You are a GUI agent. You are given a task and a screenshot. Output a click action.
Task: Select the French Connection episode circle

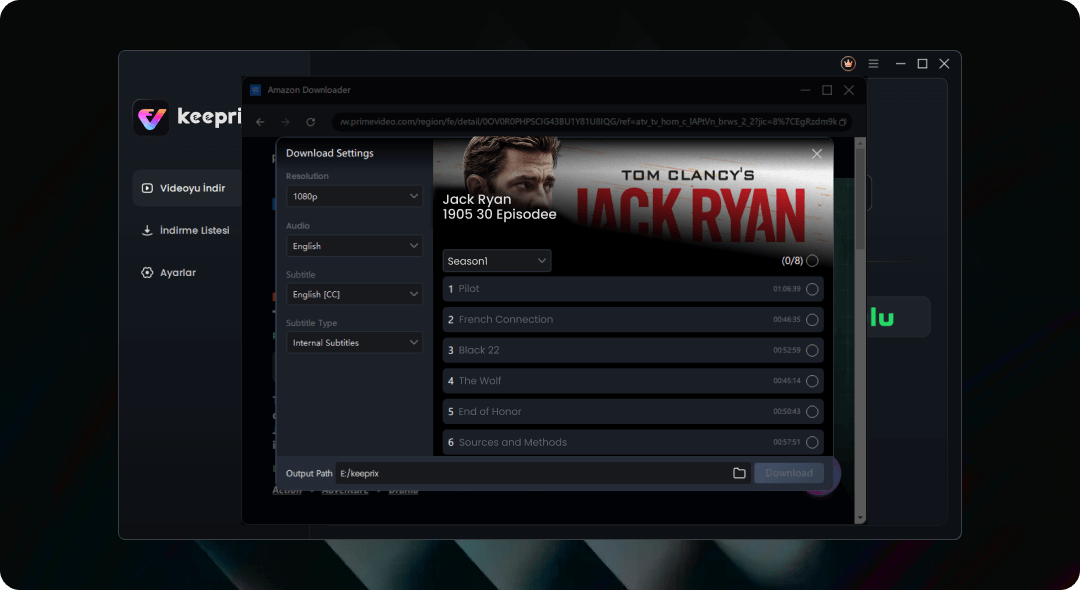coord(812,320)
